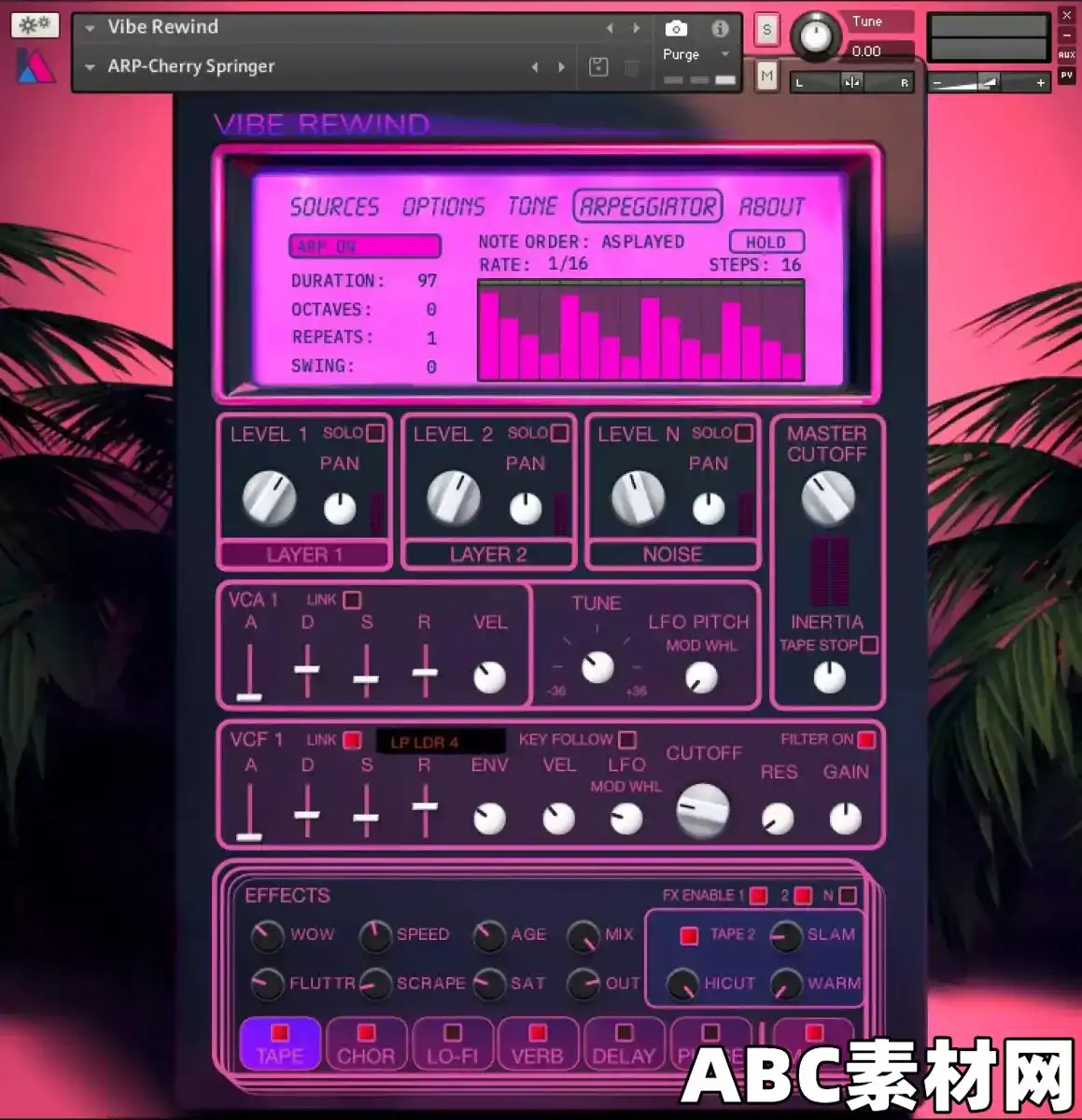The width and height of the screenshot is (1082, 1120).
Task: Open the Tone tab
Action: [532, 206]
